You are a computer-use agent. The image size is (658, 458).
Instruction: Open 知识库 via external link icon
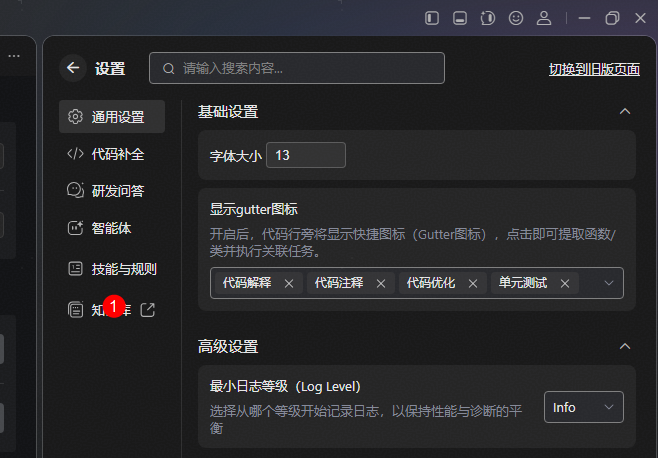tap(148, 310)
